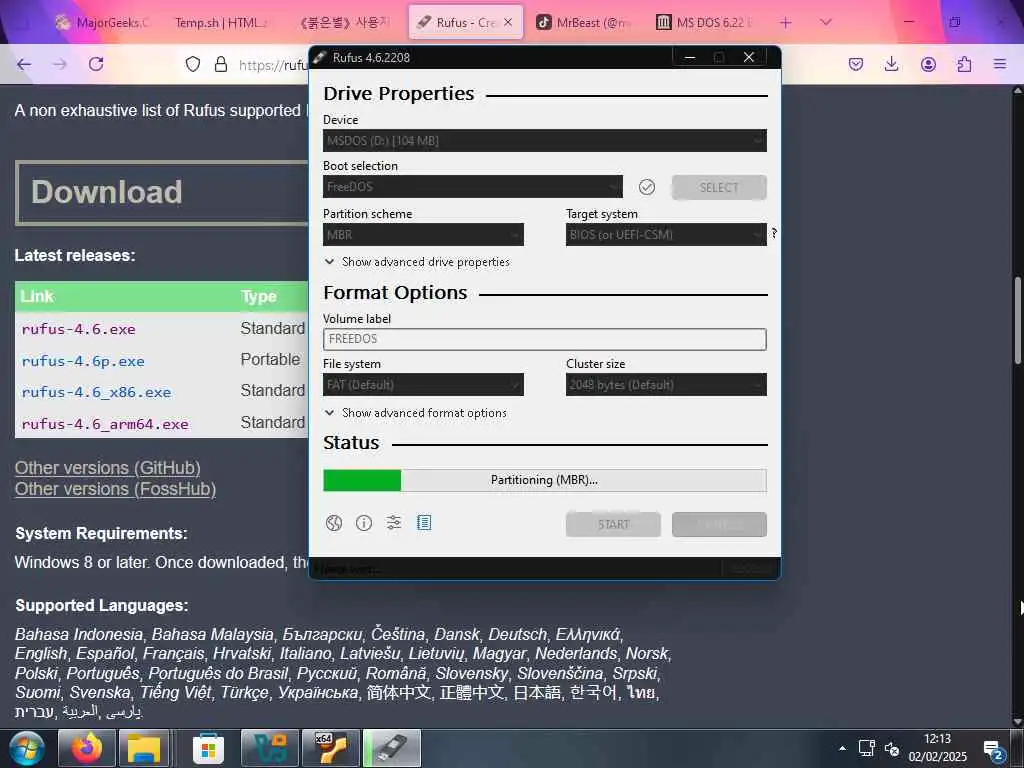1024x768 pixels.
Task: Switch to the MS DOS 6.22 tab
Action: click(705, 22)
